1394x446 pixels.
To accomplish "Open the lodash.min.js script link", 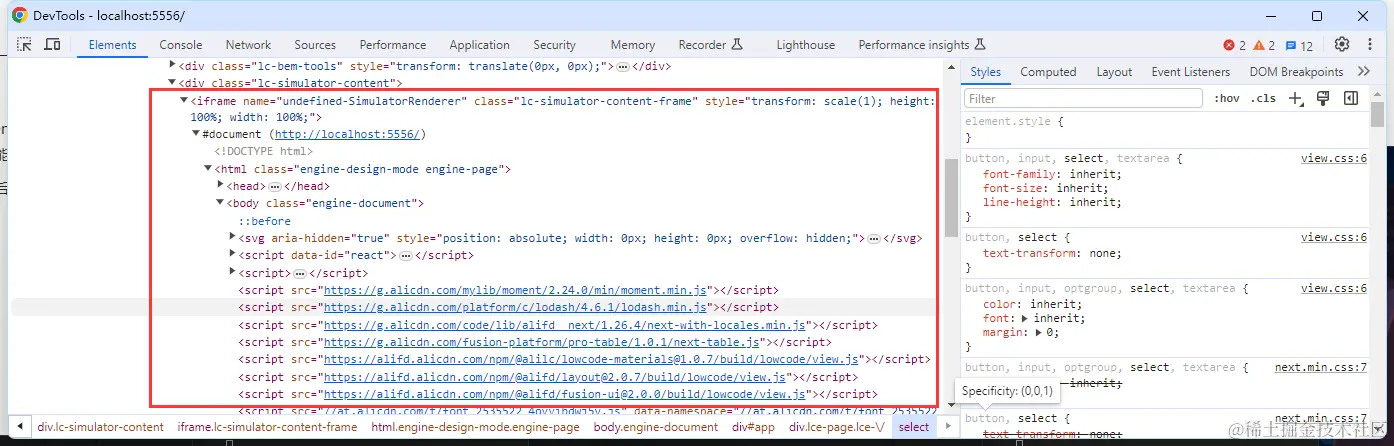I will (x=516, y=307).
